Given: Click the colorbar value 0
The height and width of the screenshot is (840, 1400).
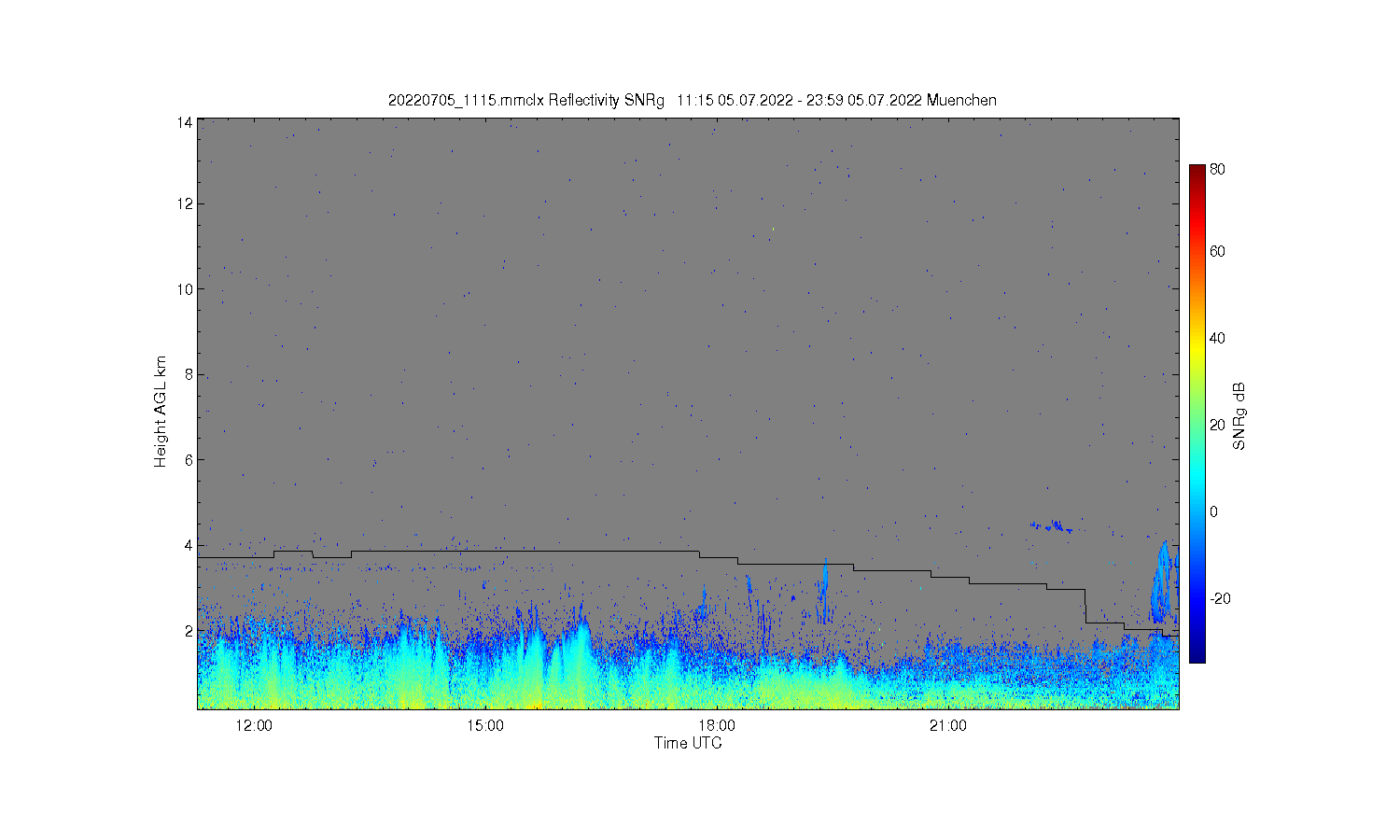Looking at the screenshot, I should click(1214, 511).
